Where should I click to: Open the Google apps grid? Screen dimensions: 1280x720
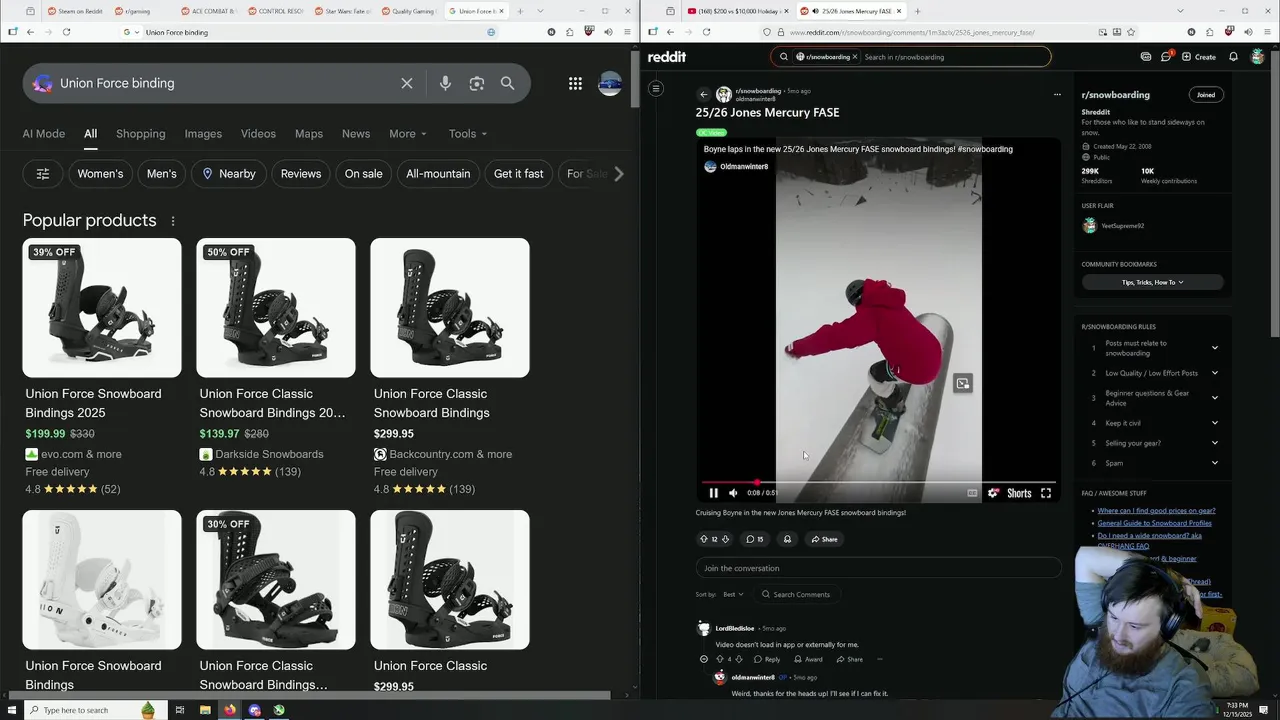coord(575,84)
